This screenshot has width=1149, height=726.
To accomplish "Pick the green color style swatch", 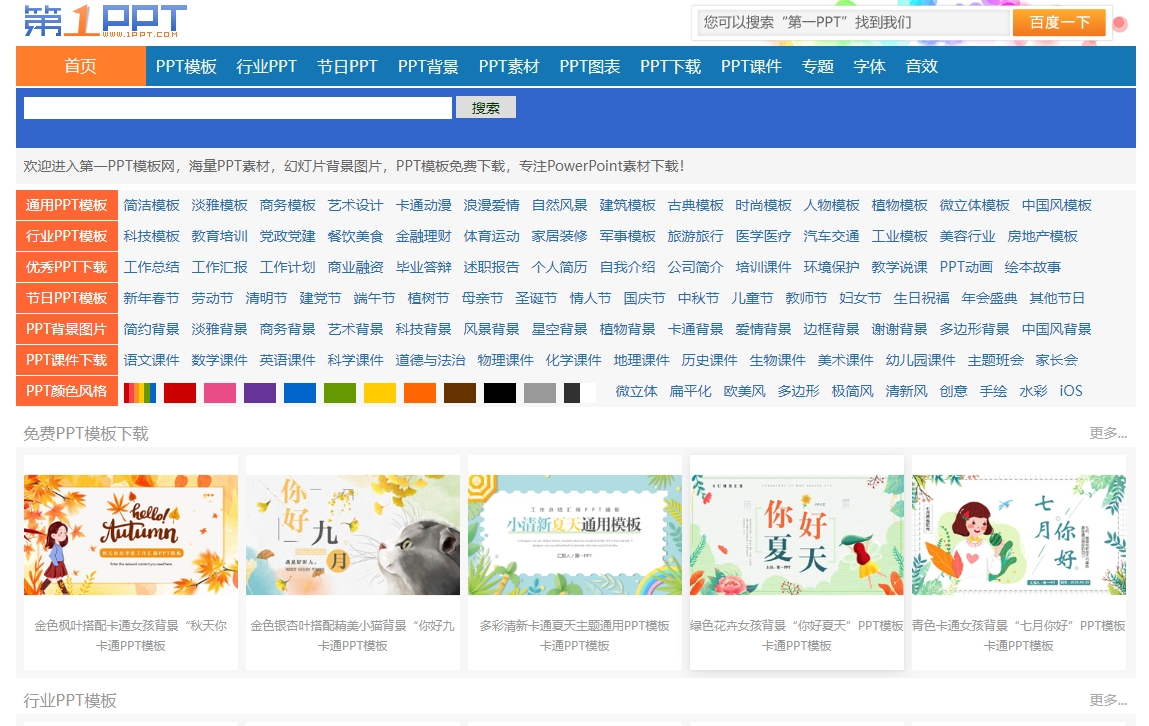I will pos(340,392).
